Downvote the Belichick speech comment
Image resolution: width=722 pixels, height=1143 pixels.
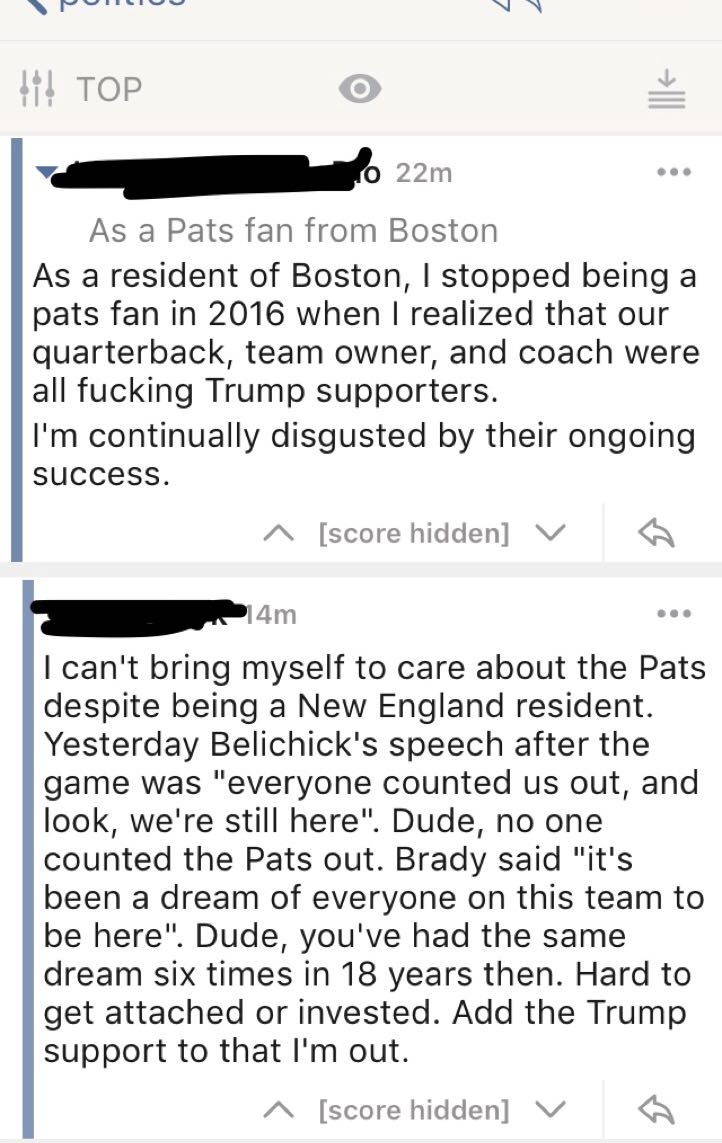[x=551, y=1110]
